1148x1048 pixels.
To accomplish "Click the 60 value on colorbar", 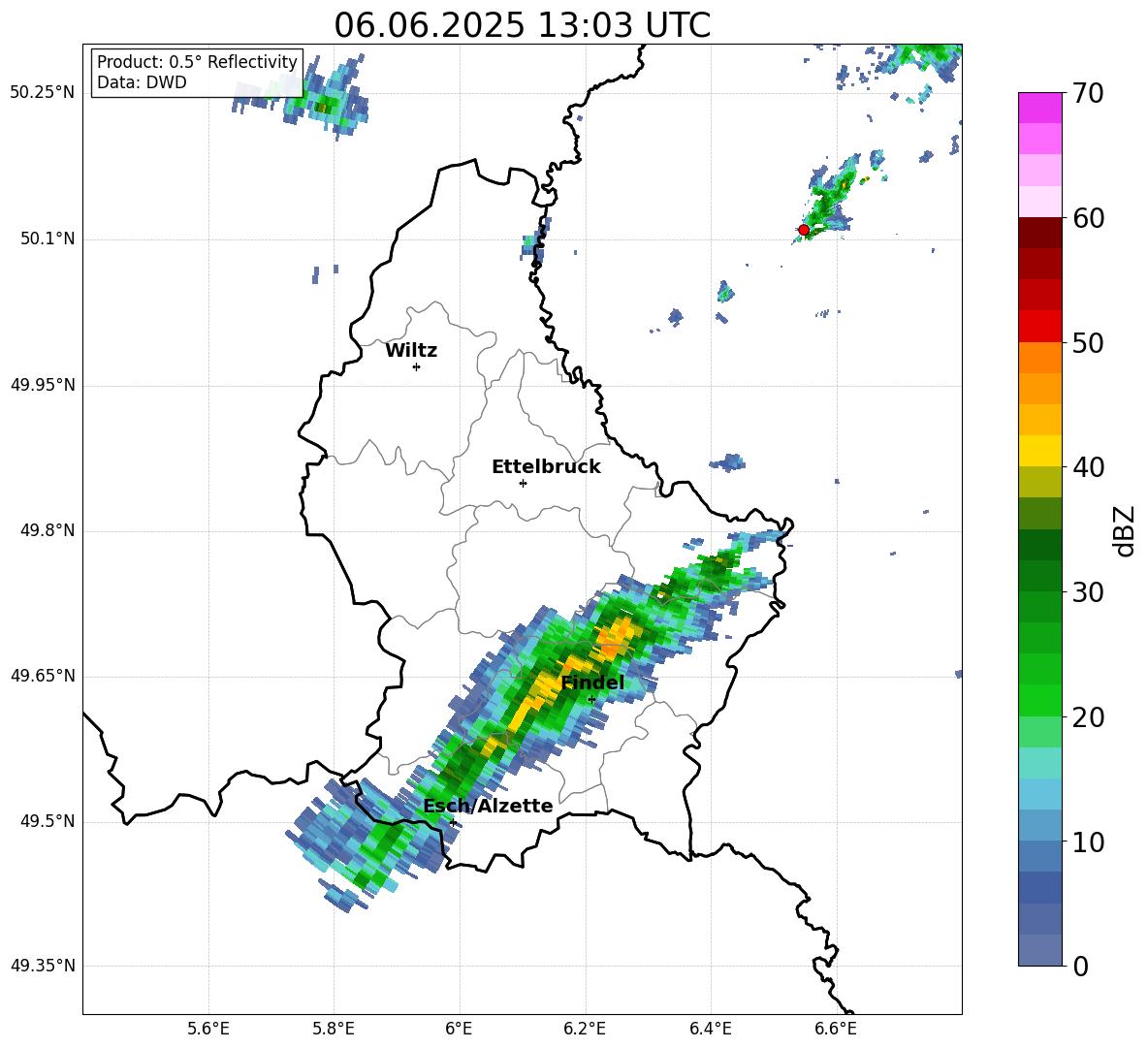I will (x=1088, y=218).
